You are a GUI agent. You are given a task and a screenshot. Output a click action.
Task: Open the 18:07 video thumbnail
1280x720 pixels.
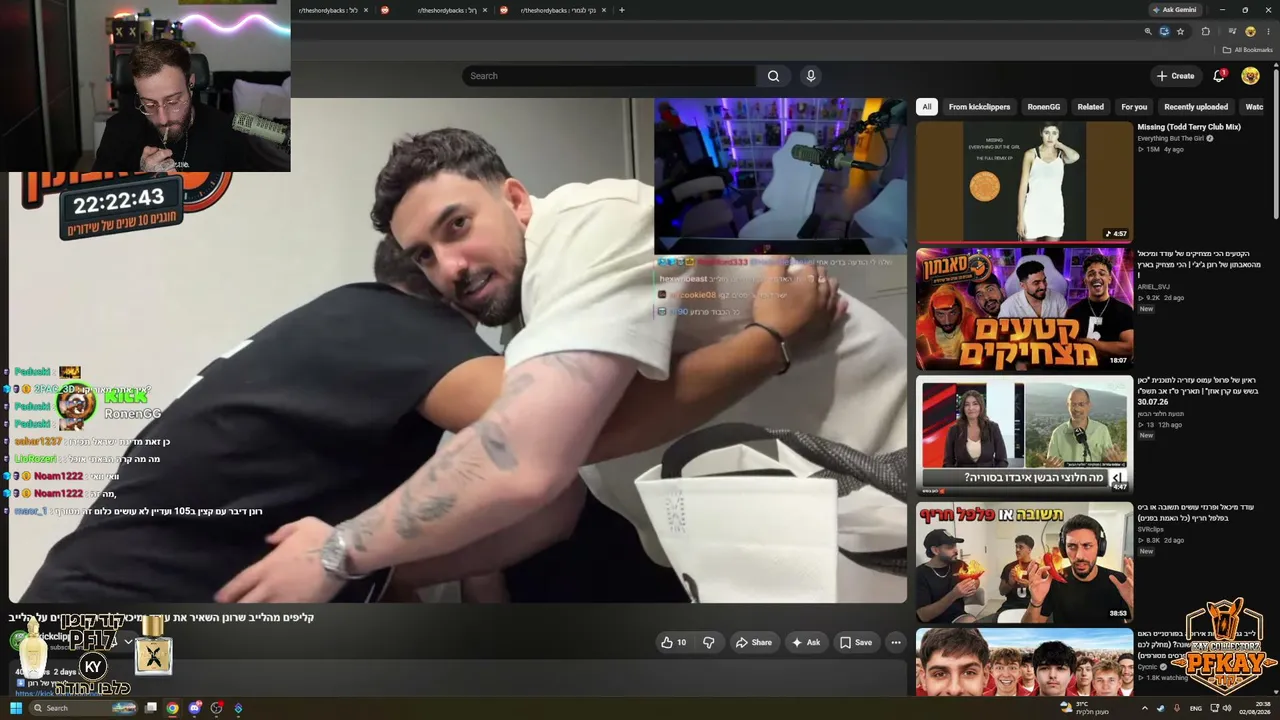(1024, 308)
